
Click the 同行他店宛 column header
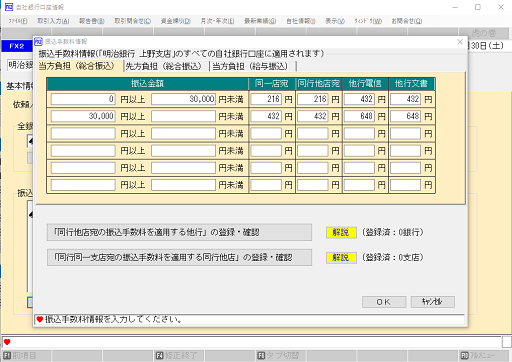tap(319, 84)
